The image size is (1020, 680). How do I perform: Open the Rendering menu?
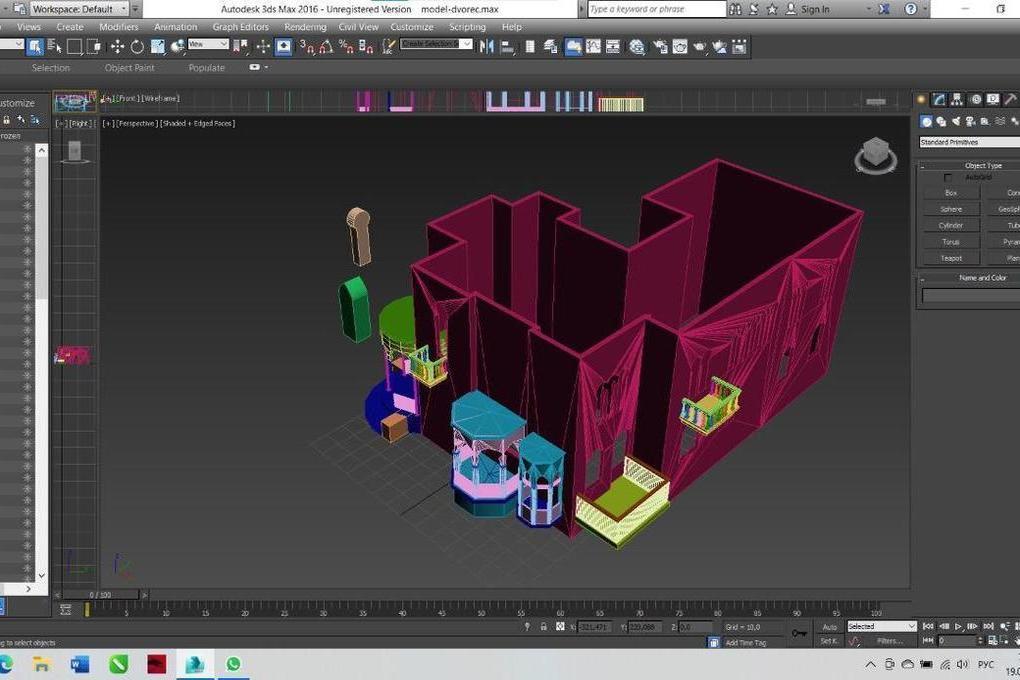pos(305,27)
